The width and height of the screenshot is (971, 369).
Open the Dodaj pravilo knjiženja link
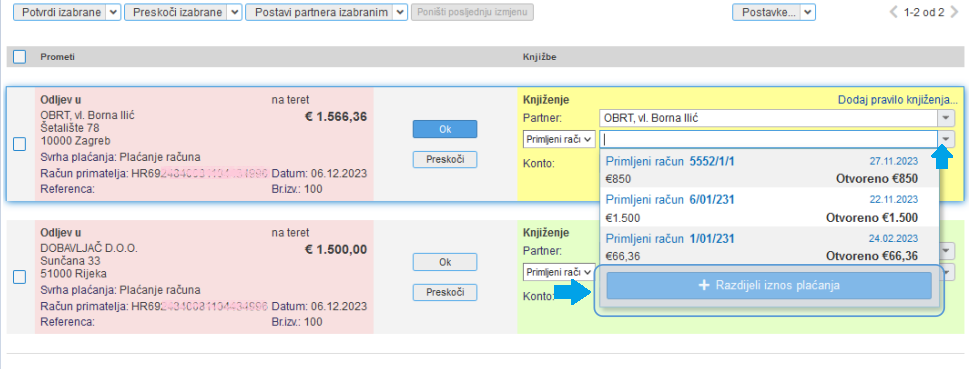pyautogui.click(x=897, y=100)
